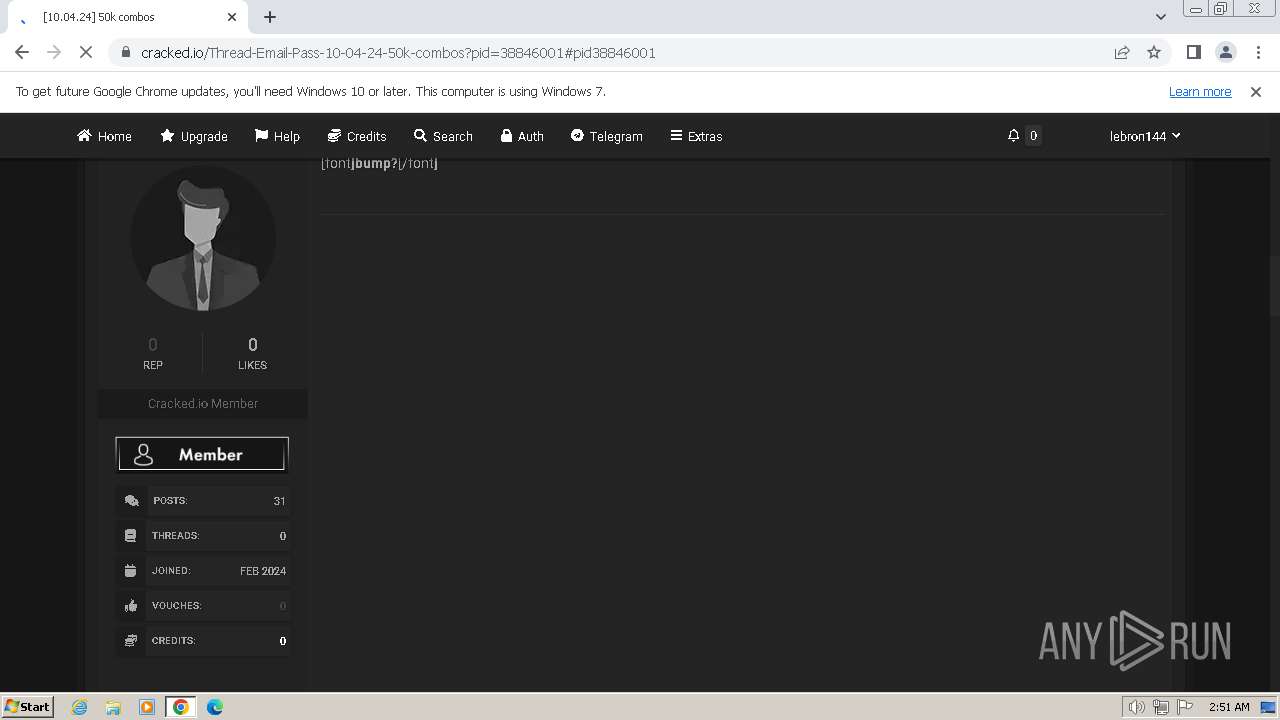
Task: Click the network tray icon
Action: 1161,707
